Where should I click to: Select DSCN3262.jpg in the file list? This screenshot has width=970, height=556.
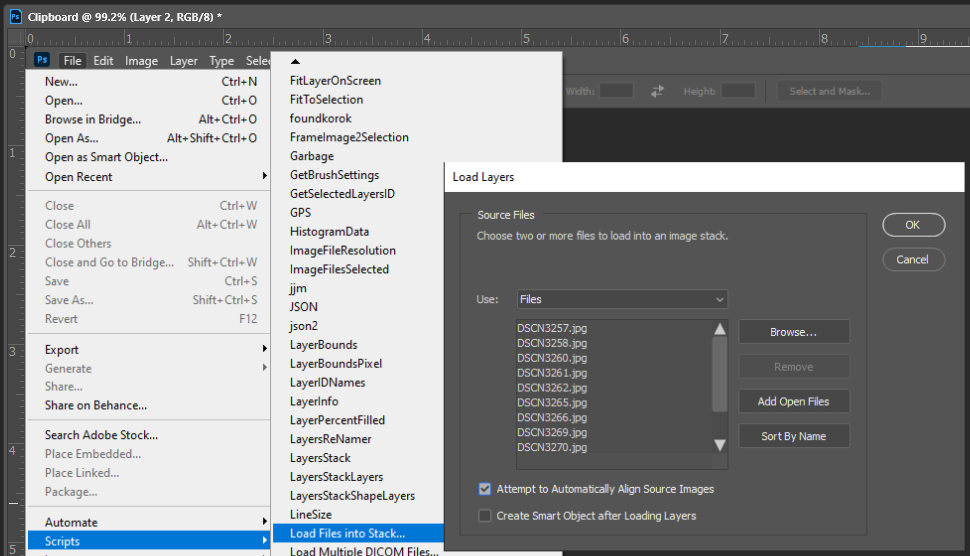[552, 388]
